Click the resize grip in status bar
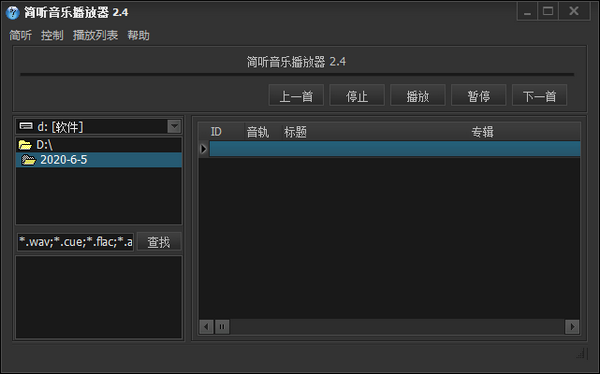Image resolution: width=600 pixels, height=374 pixels. tap(582, 353)
